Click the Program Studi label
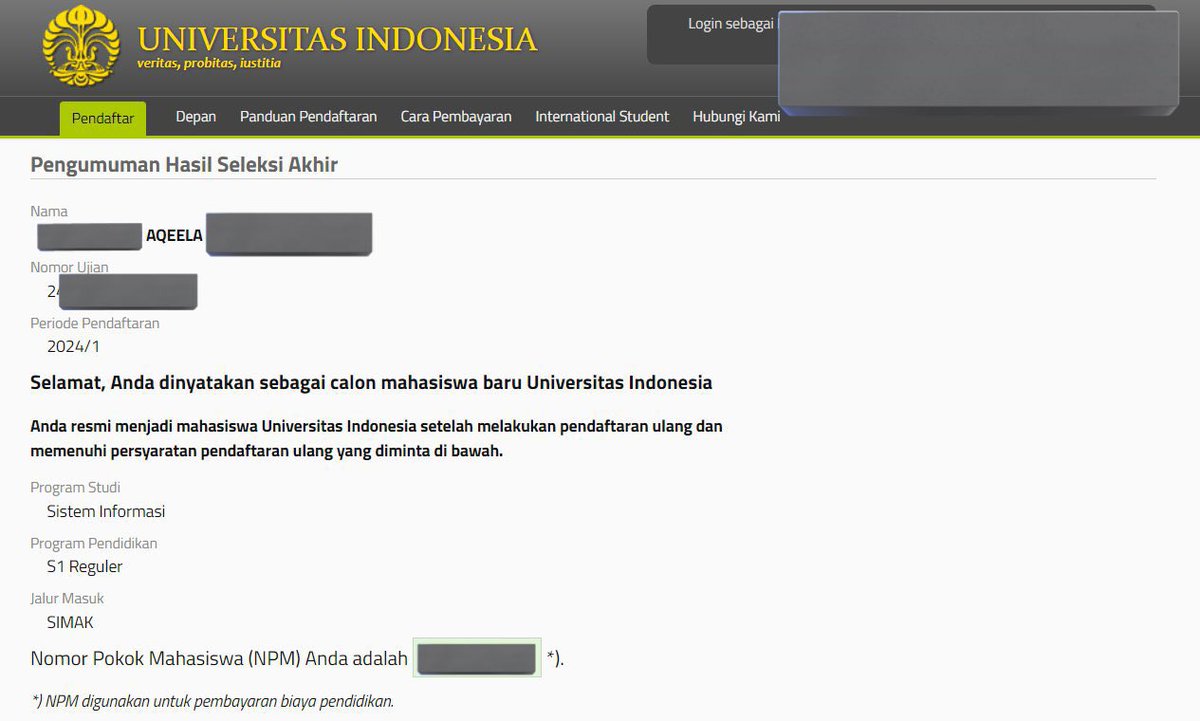Image resolution: width=1200 pixels, height=721 pixels. pyautogui.click(x=75, y=488)
